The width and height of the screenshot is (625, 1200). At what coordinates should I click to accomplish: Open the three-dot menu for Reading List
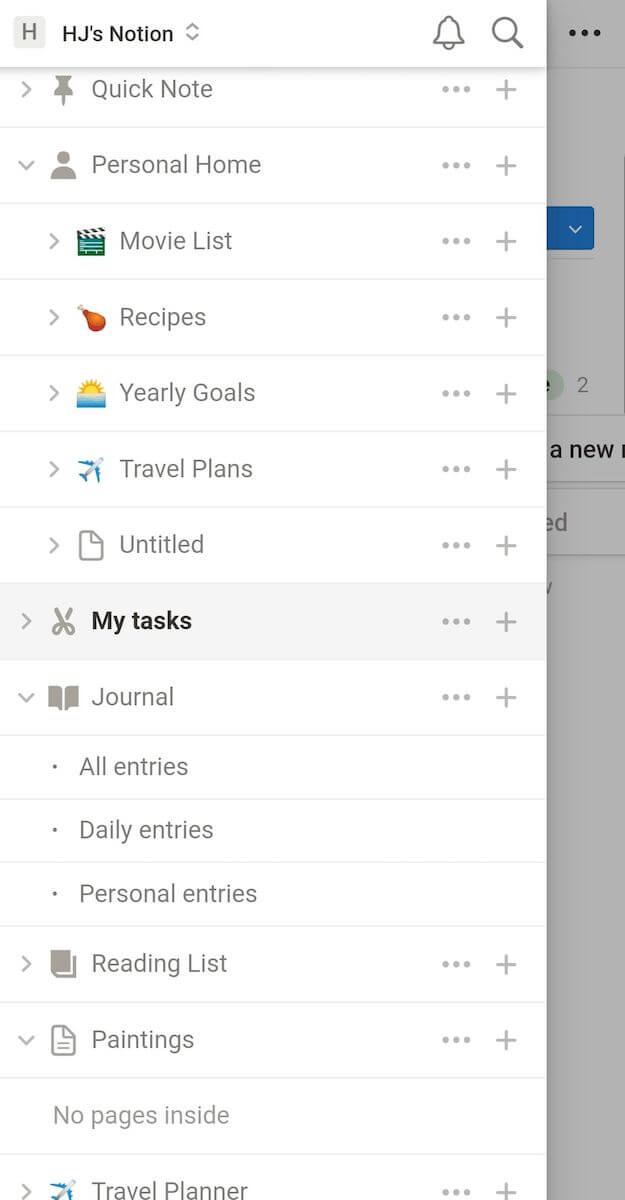tap(456, 964)
